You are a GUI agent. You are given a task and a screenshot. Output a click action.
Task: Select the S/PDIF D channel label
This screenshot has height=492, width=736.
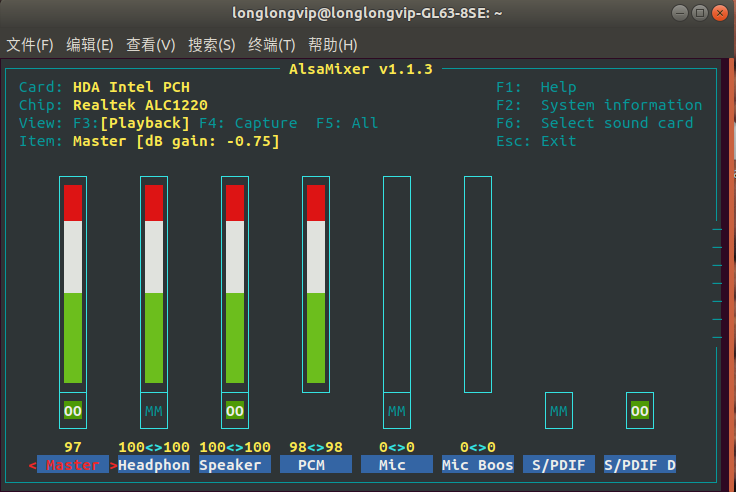click(x=640, y=465)
